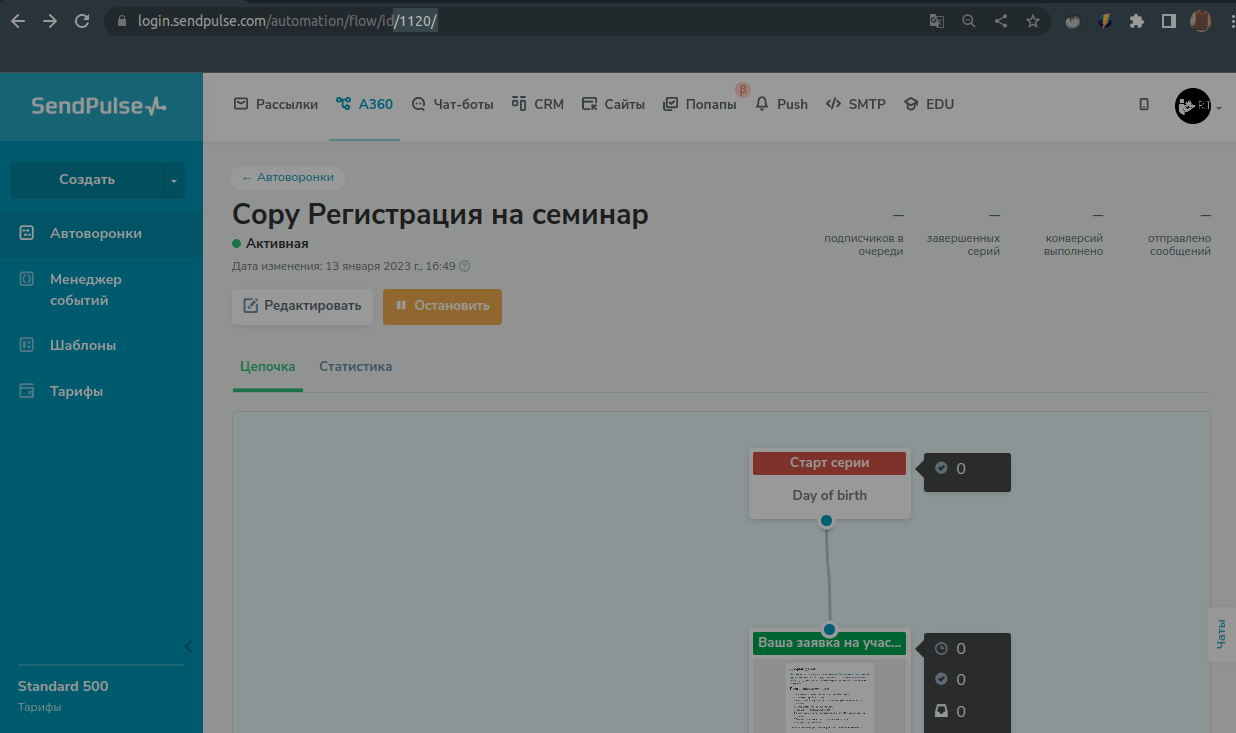Open the Чаты side tab
Image resolution: width=1236 pixels, height=733 pixels.
[1222, 634]
